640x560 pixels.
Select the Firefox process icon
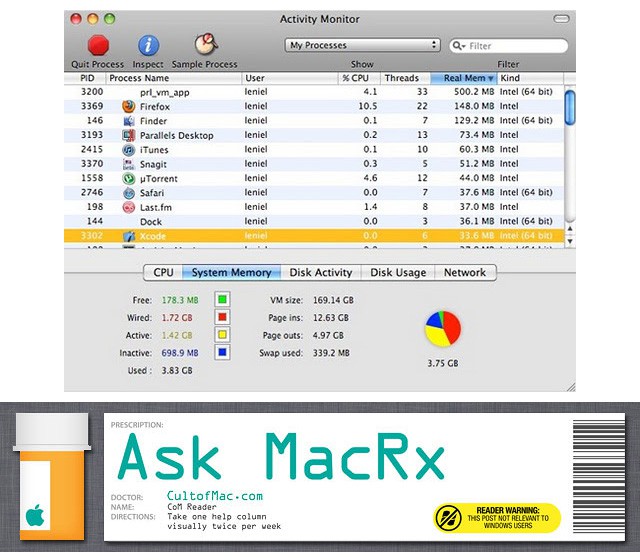[129, 106]
